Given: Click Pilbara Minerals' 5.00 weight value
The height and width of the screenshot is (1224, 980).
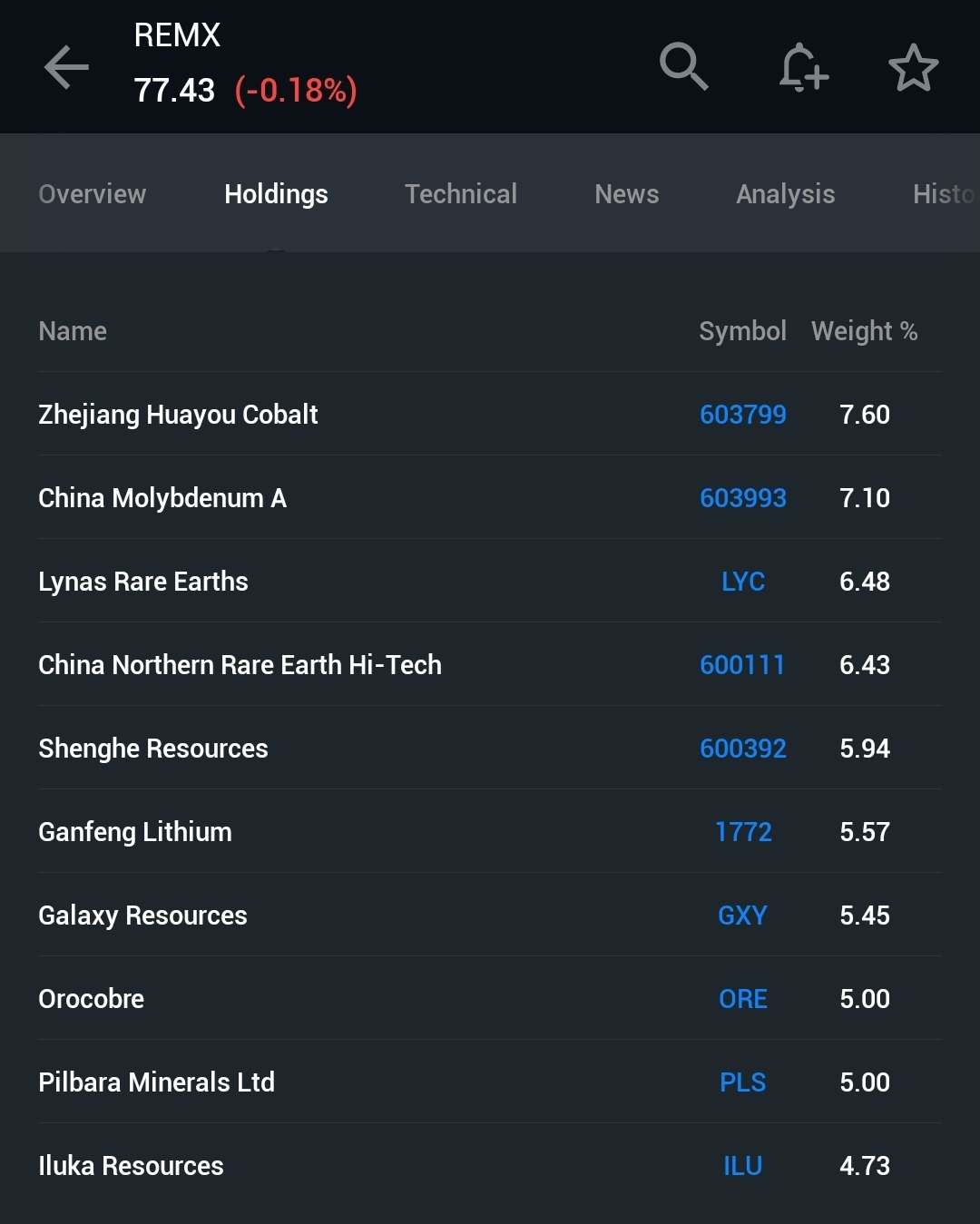Looking at the screenshot, I should click(x=865, y=1082).
